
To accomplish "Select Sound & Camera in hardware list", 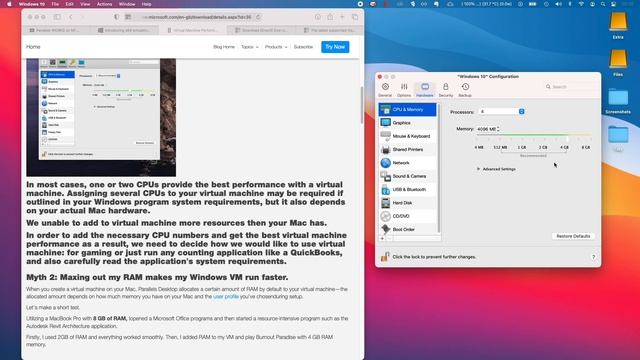I will [x=408, y=176].
